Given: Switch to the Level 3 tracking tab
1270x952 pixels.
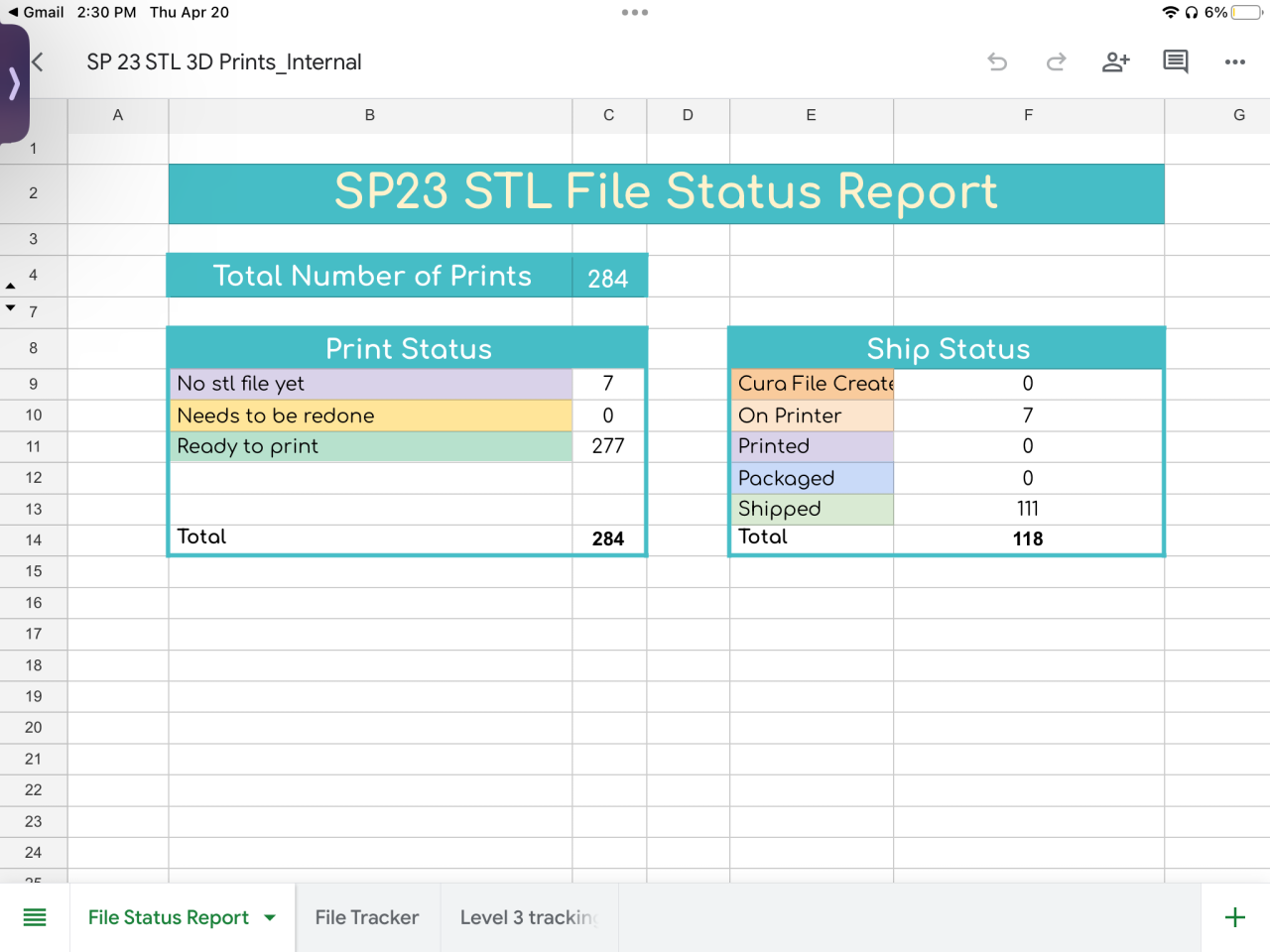Looking at the screenshot, I should click(x=529, y=917).
